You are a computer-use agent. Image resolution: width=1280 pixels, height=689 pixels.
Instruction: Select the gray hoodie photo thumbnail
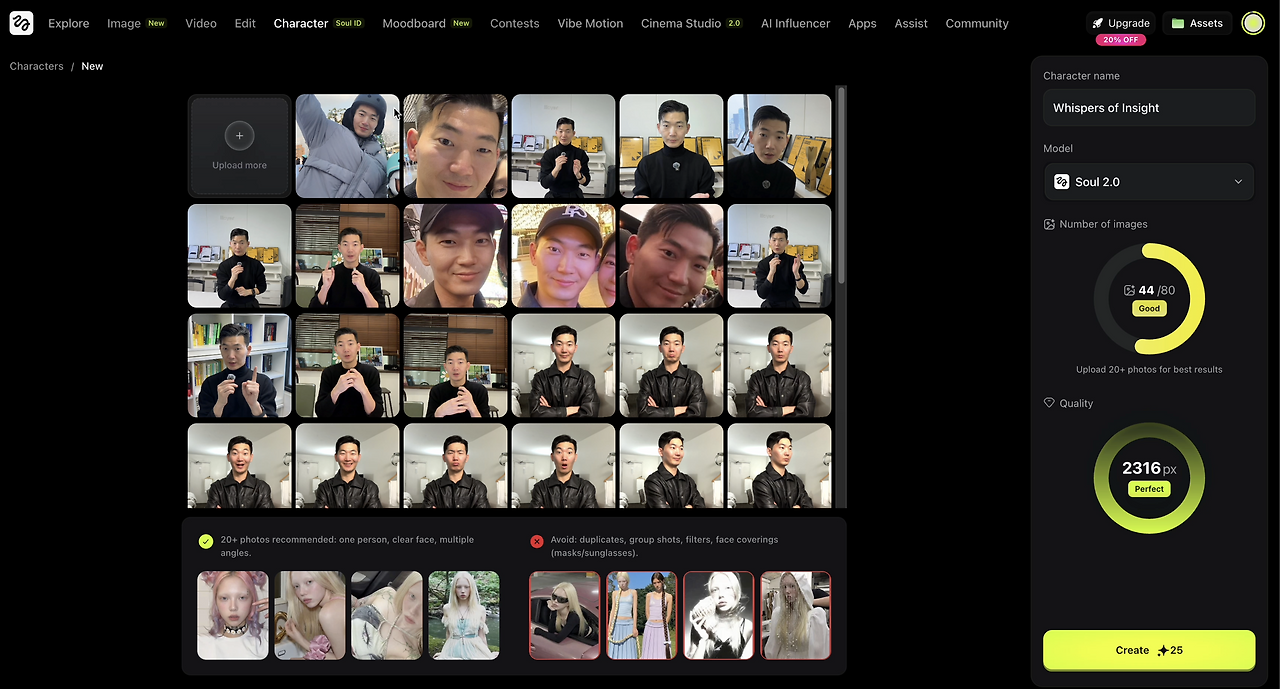click(x=347, y=146)
